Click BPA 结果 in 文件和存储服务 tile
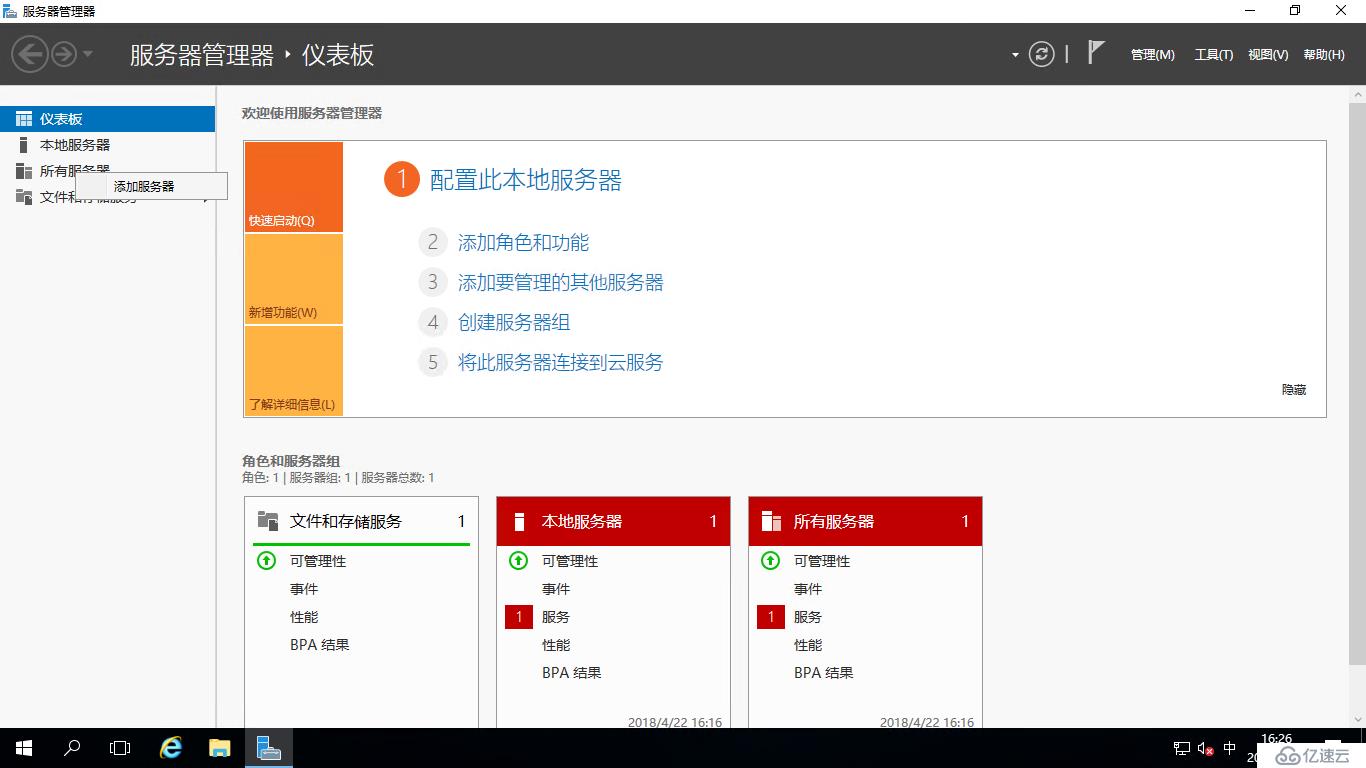 click(x=320, y=645)
